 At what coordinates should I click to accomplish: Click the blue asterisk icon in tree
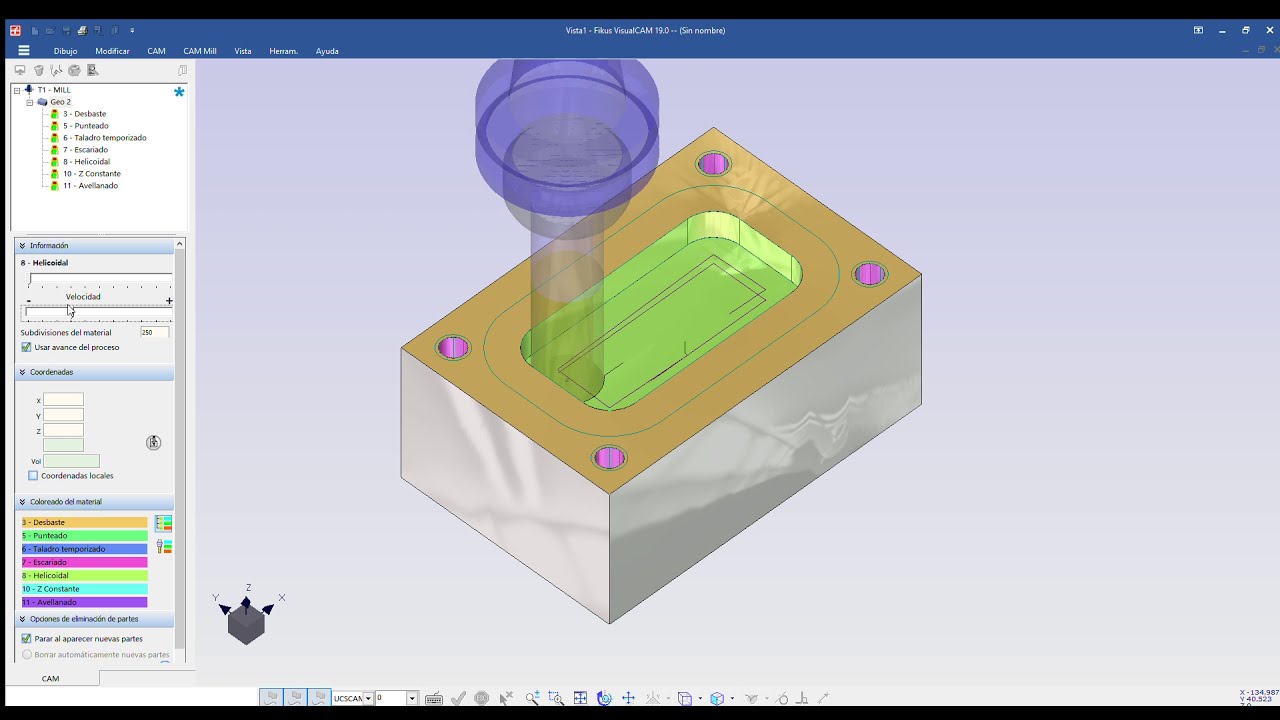click(179, 91)
